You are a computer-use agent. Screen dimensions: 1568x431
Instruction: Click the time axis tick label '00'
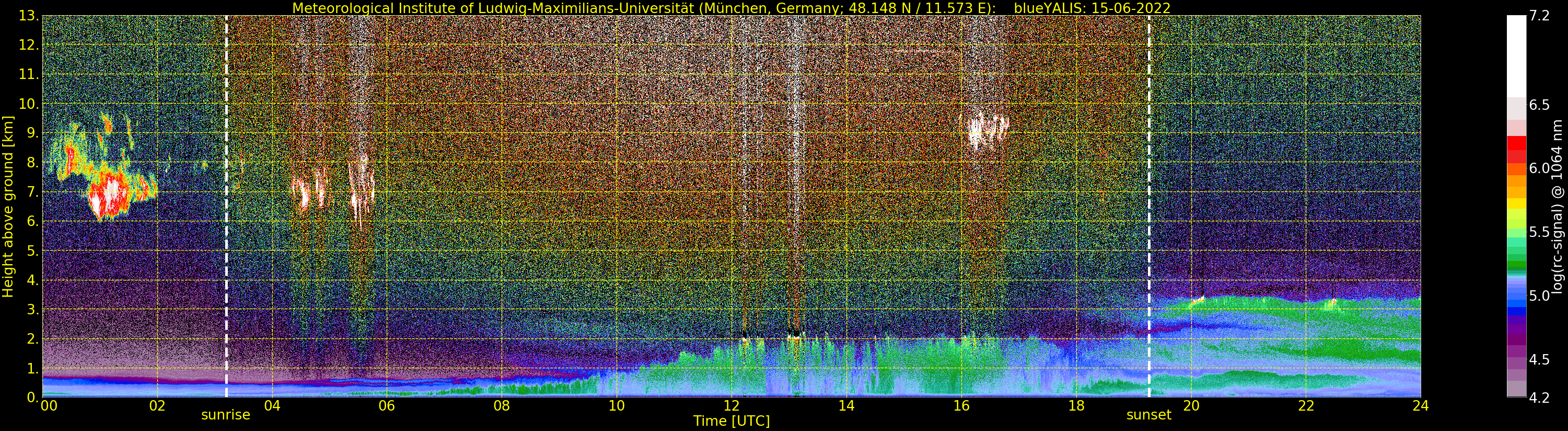click(x=49, y=406)
